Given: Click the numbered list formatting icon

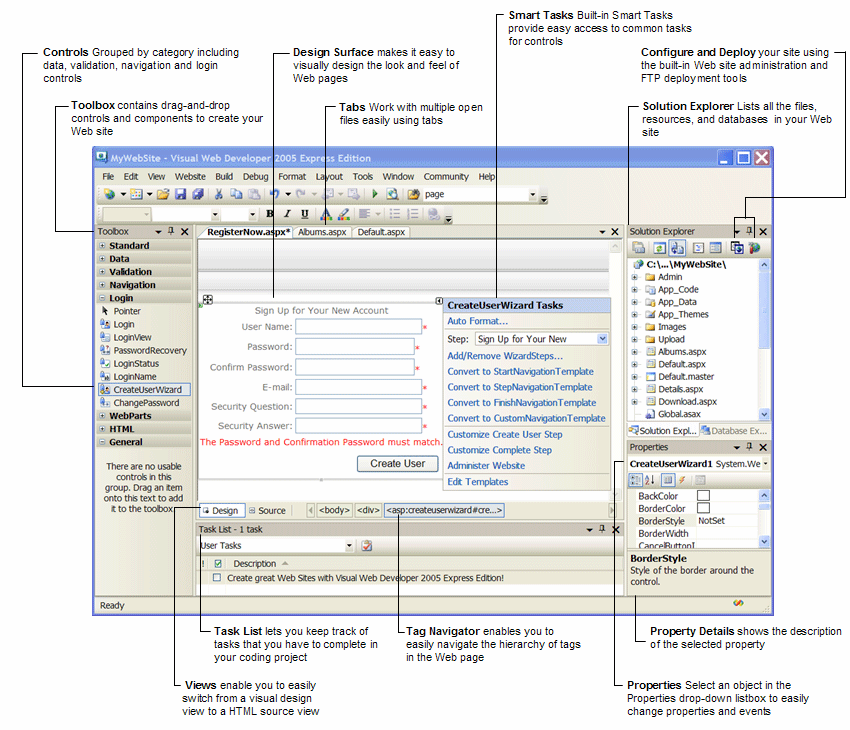Looking at the screenshot, I should click(413, 214).
